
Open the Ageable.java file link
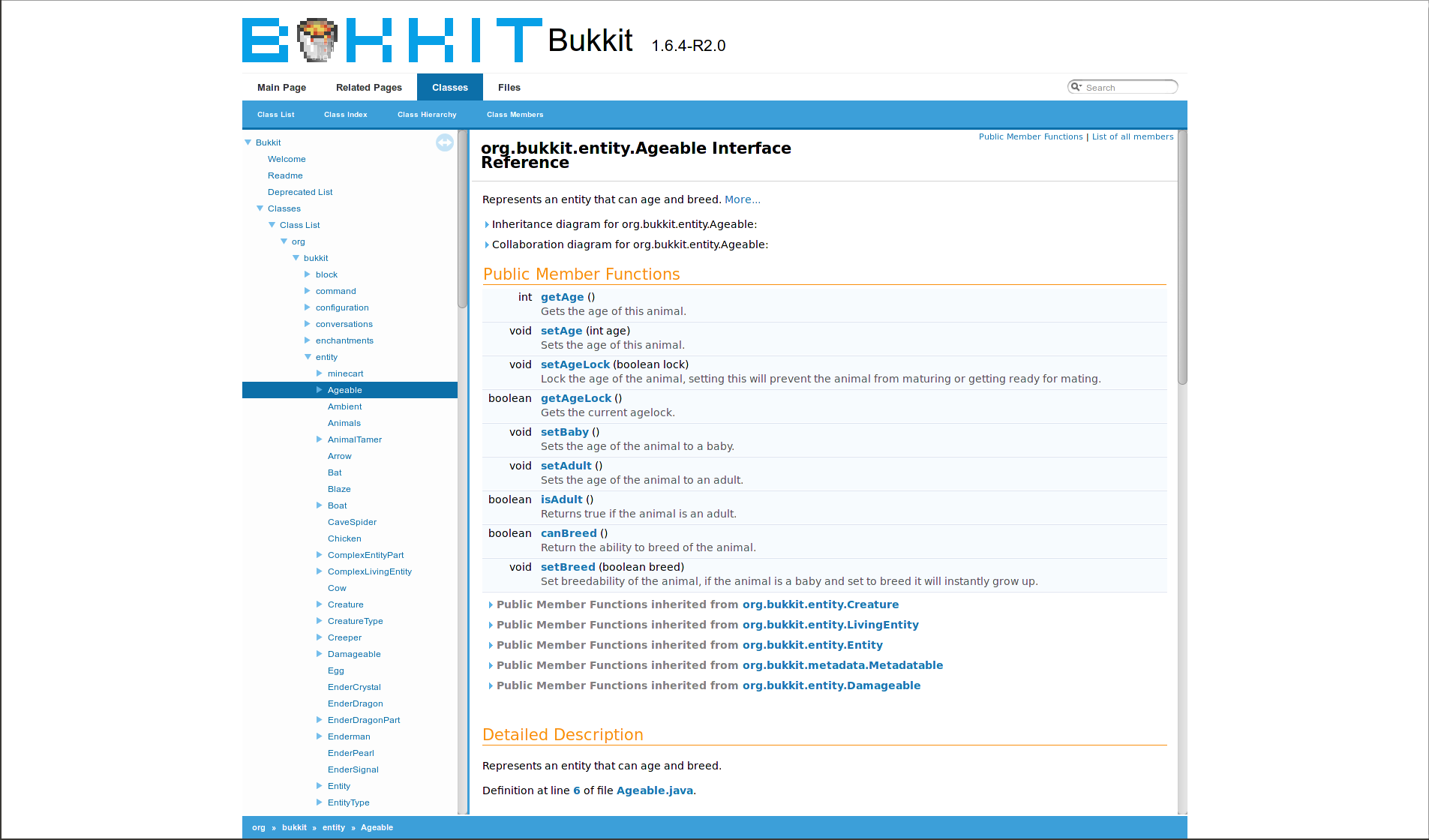pos(655,790)
